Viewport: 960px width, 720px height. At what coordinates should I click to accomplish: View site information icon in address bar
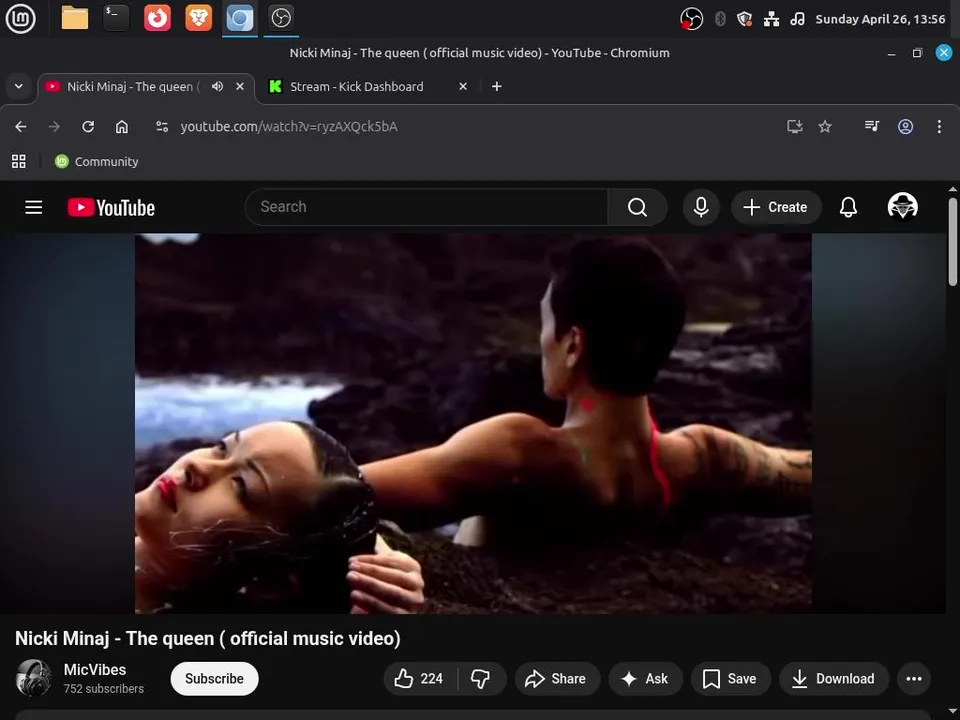[162, 127]
